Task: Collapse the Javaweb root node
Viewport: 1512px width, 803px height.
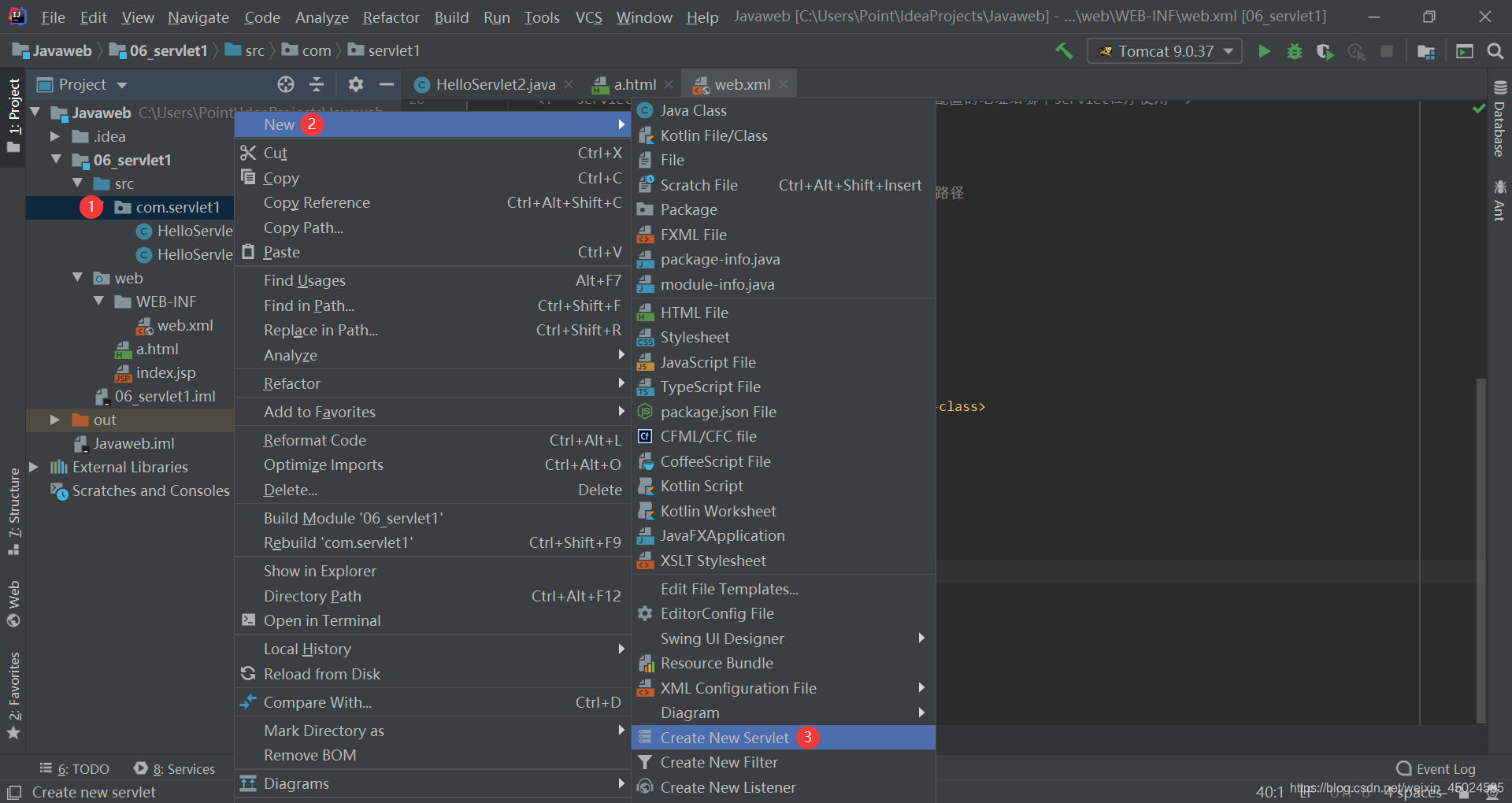Action: 35,113
